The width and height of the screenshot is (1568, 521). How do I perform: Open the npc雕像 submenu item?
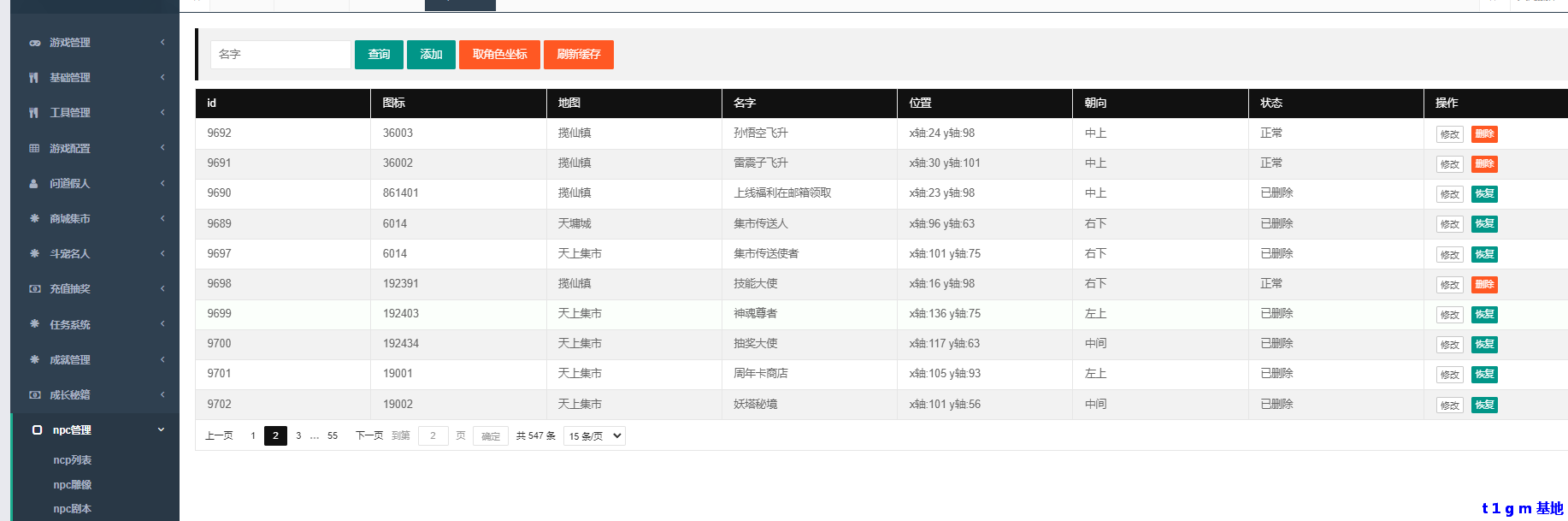pos(73,485)
